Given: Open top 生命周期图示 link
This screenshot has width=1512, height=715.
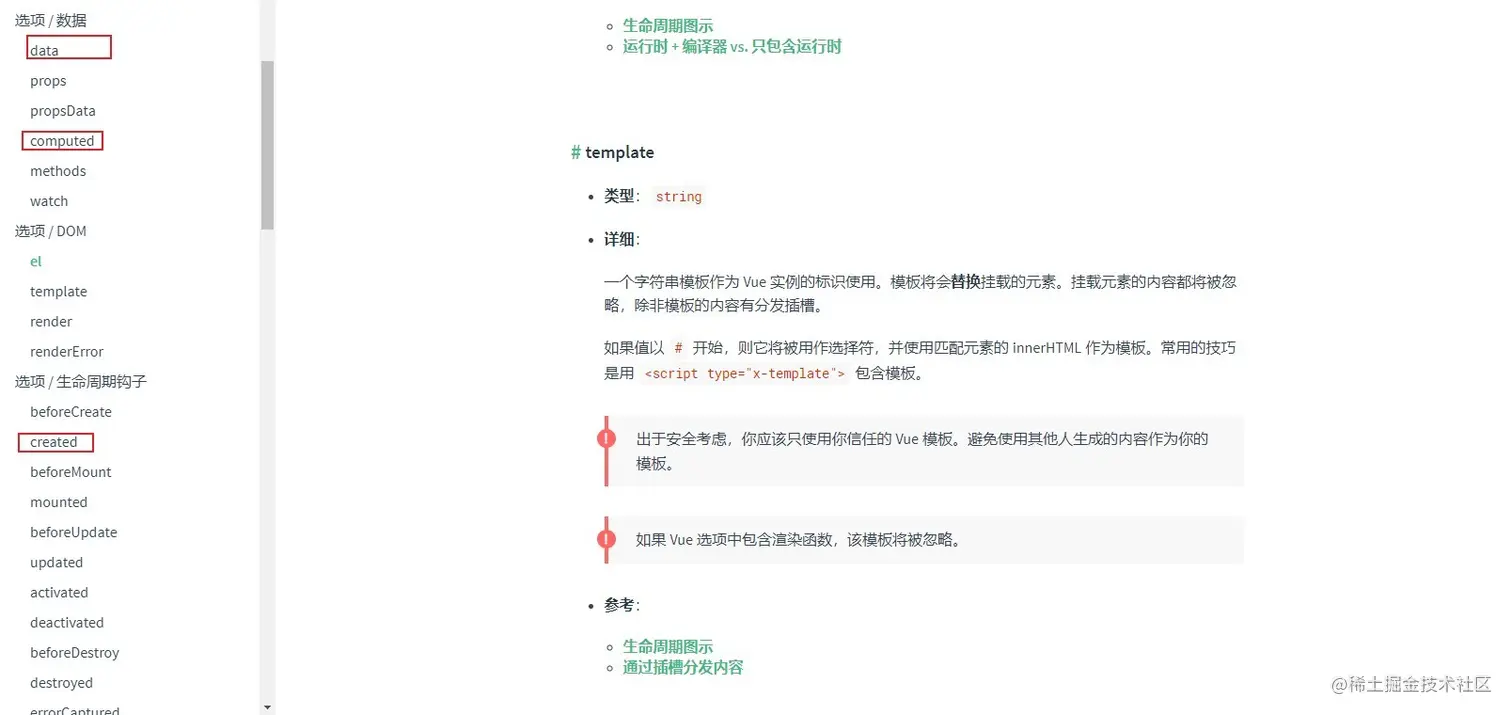Looking at the screenshot, I should point(668,26).
